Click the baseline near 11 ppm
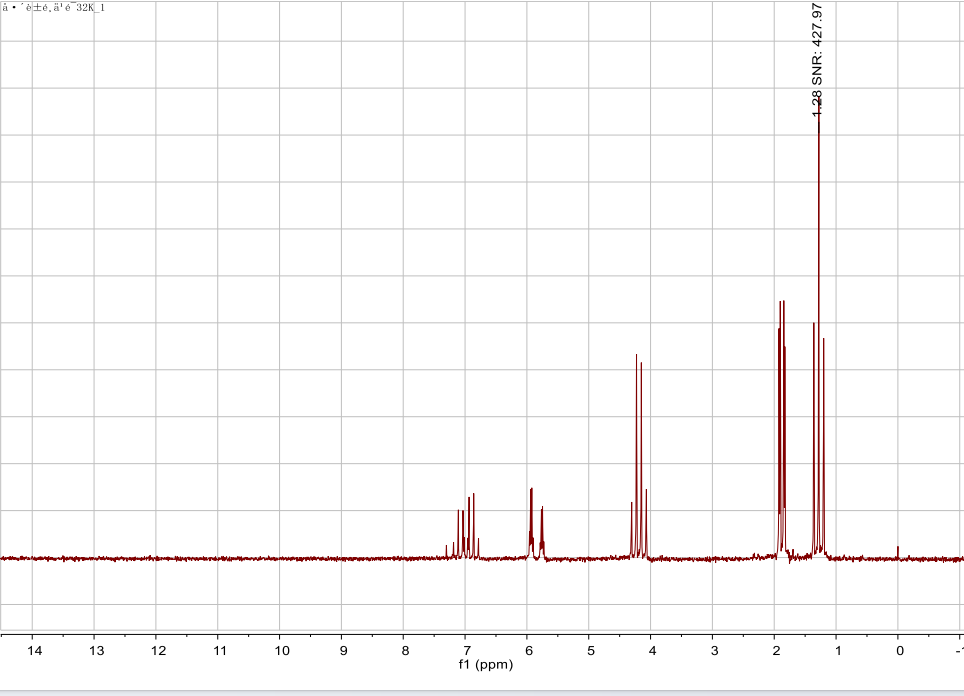Viewport: 964px width, 696px height. point(218,558)
